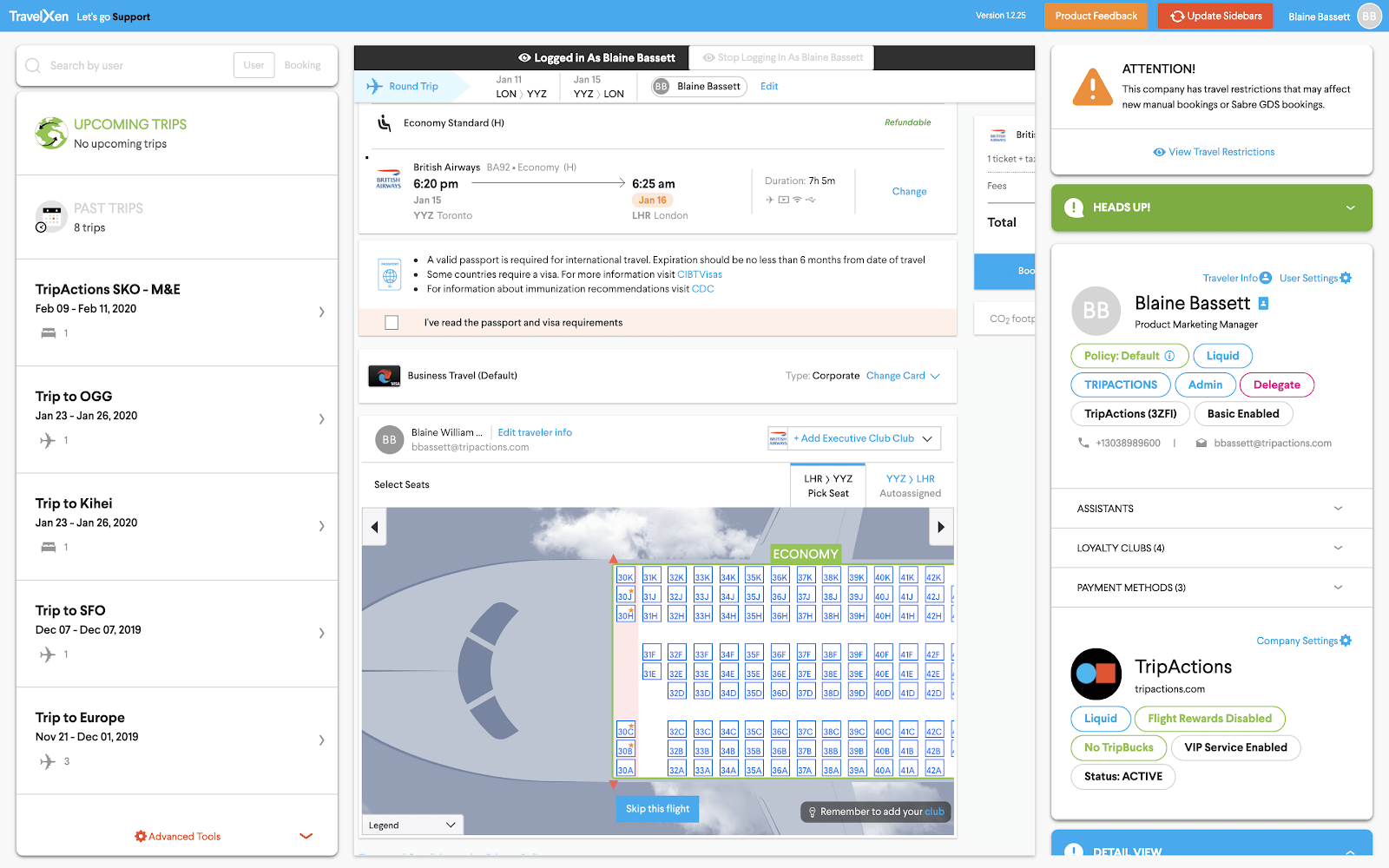Click the passport globe document icon

(x=390, y=275)
